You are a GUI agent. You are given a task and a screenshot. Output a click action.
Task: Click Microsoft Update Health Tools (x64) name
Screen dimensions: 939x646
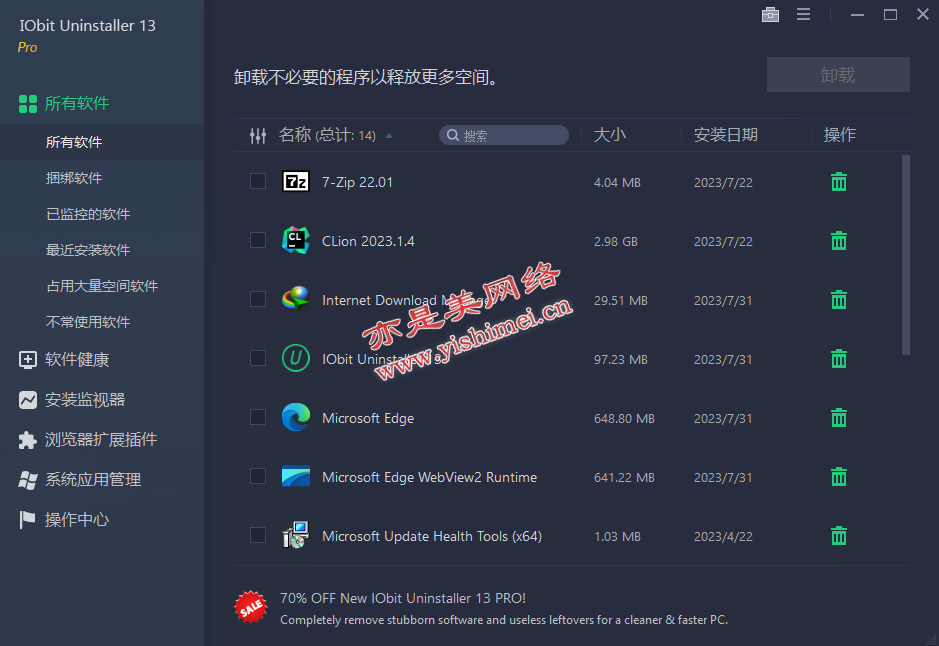(432, 536)
